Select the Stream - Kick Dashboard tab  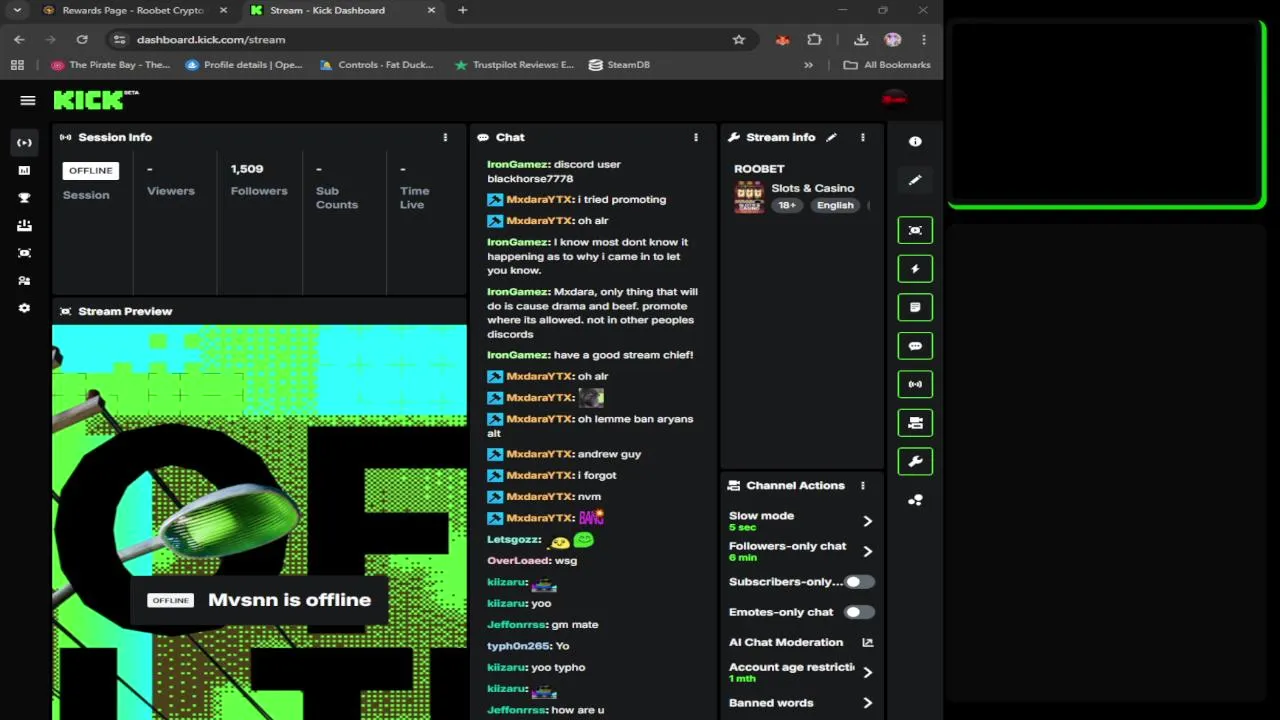341,10
